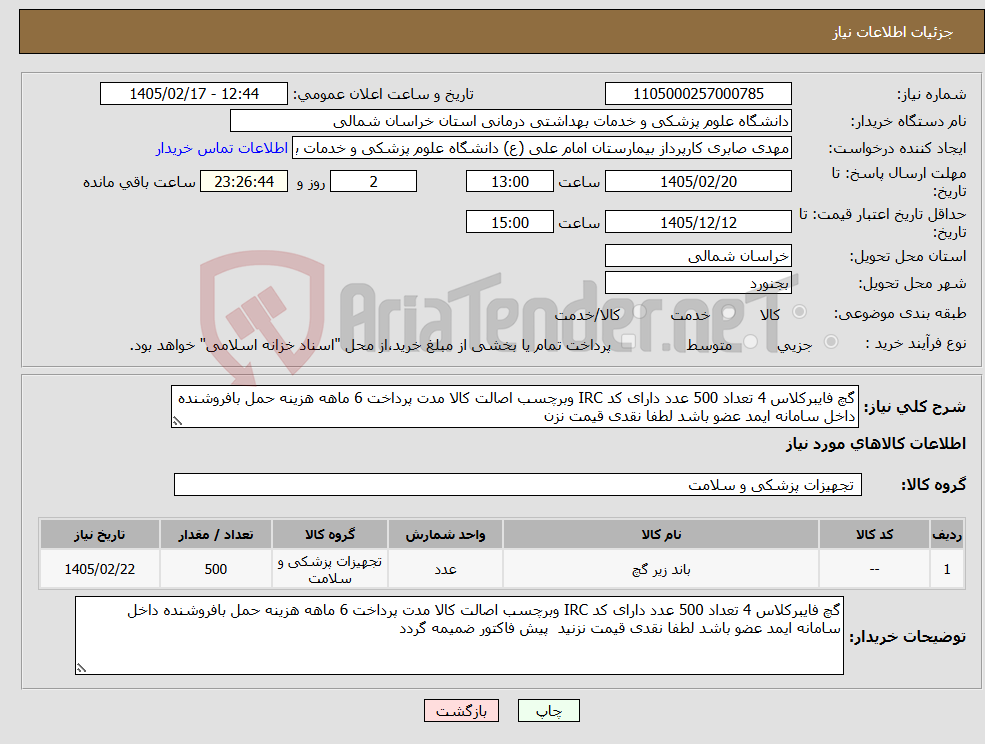
Task: Select the متوسط purchase type radio
Action: click(751, 342)
